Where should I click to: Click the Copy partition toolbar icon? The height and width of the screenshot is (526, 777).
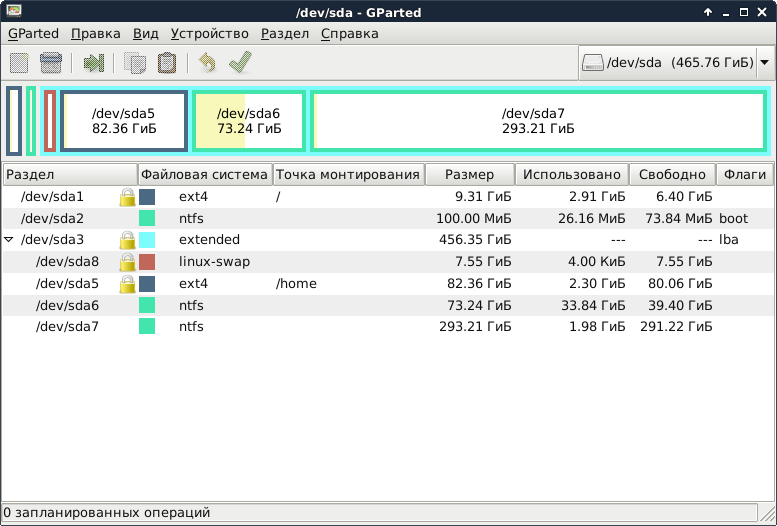pyautogui.click(x=135, y=63)
